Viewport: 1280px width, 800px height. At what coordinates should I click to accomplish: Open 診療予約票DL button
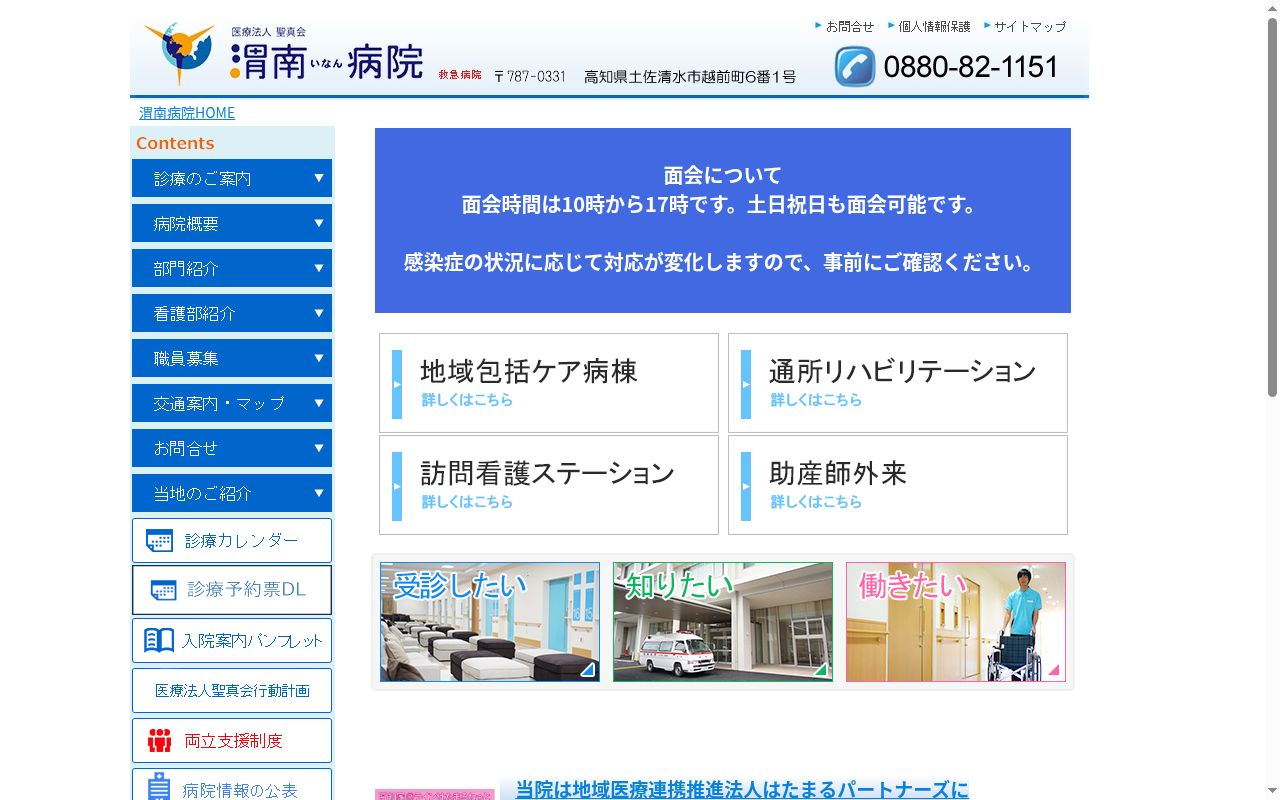232,590
